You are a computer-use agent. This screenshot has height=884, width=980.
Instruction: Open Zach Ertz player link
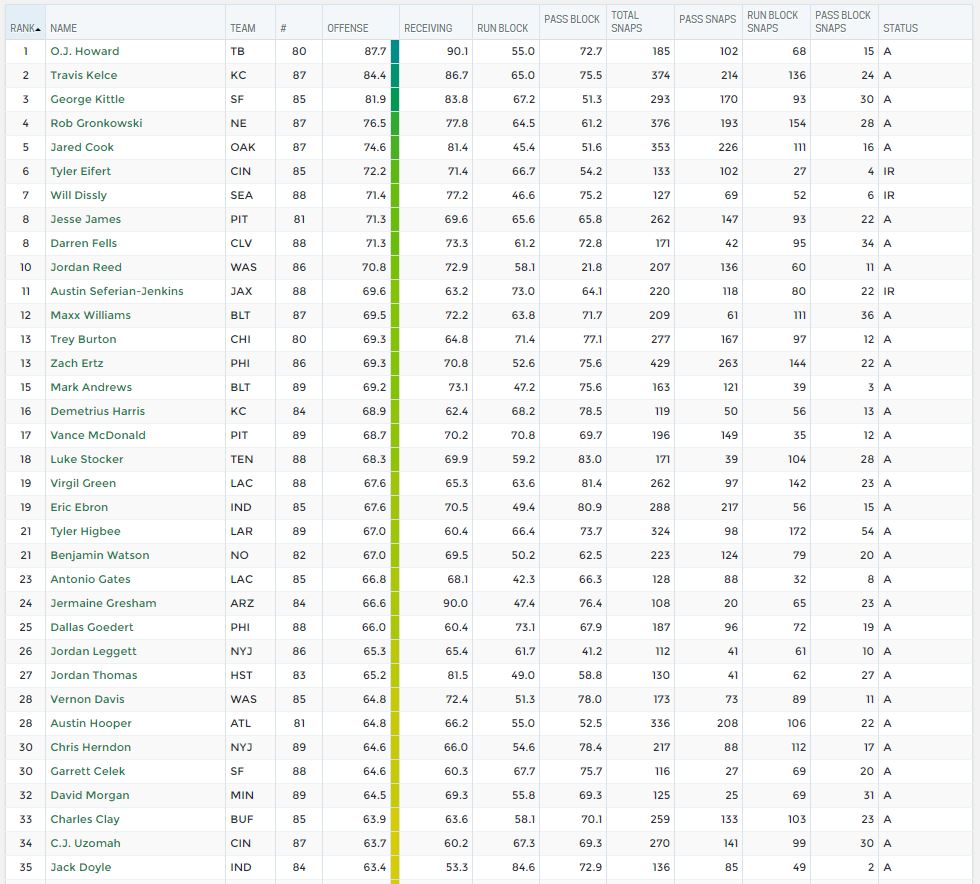[x=77, y=363]
